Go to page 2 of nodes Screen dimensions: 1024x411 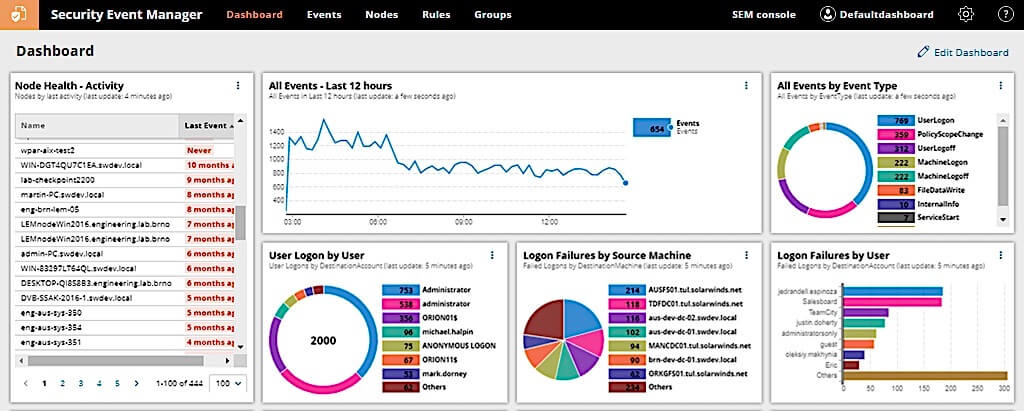click(x=63, y=384)
